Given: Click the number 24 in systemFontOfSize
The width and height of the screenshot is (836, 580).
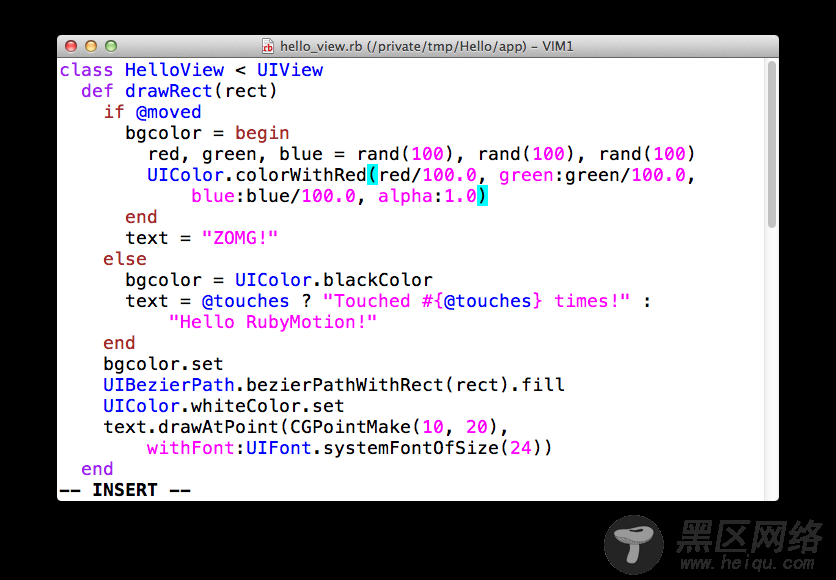Looking at the screenshot, I should pos(520,448).
